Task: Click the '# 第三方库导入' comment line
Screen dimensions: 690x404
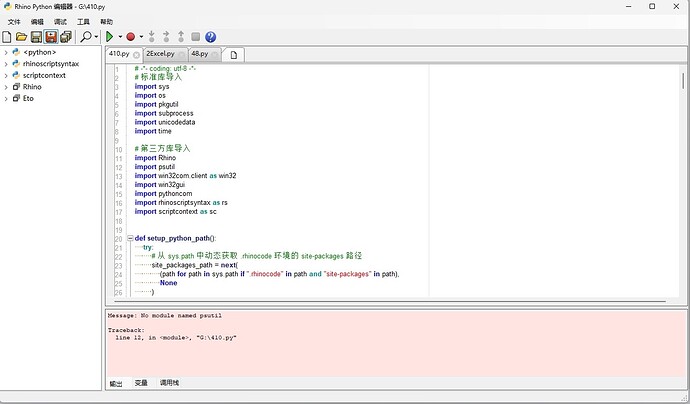Action: point(162,148)
